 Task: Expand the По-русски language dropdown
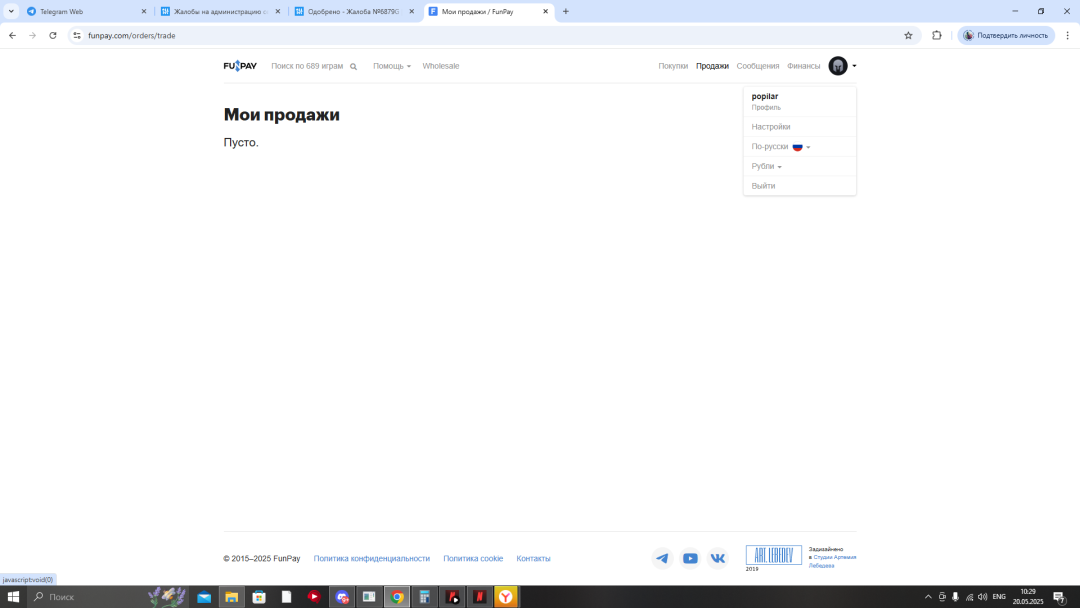click(x=780, y=147)
